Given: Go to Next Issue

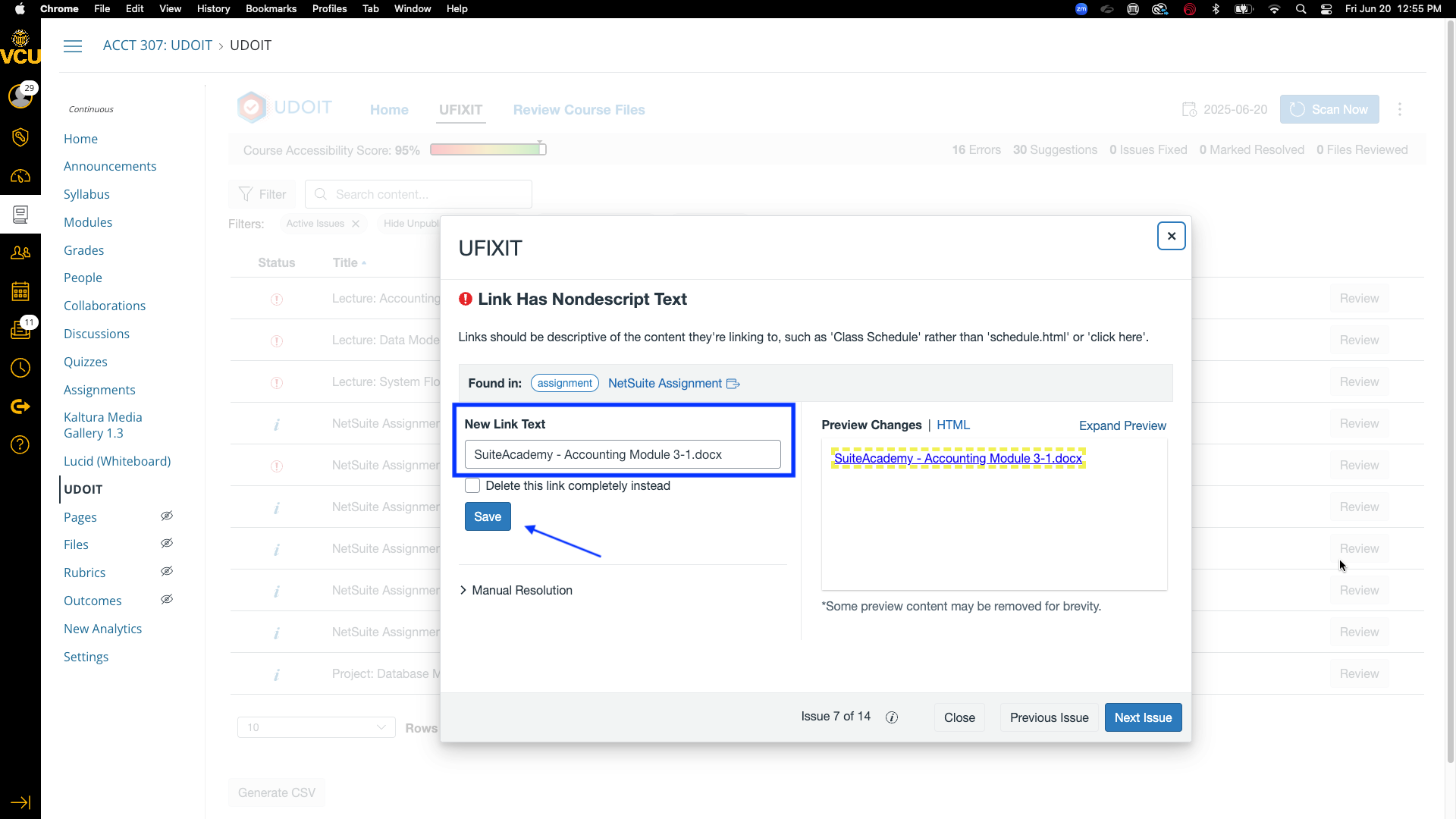Looking at the screenshot, I should [1143, 717].
